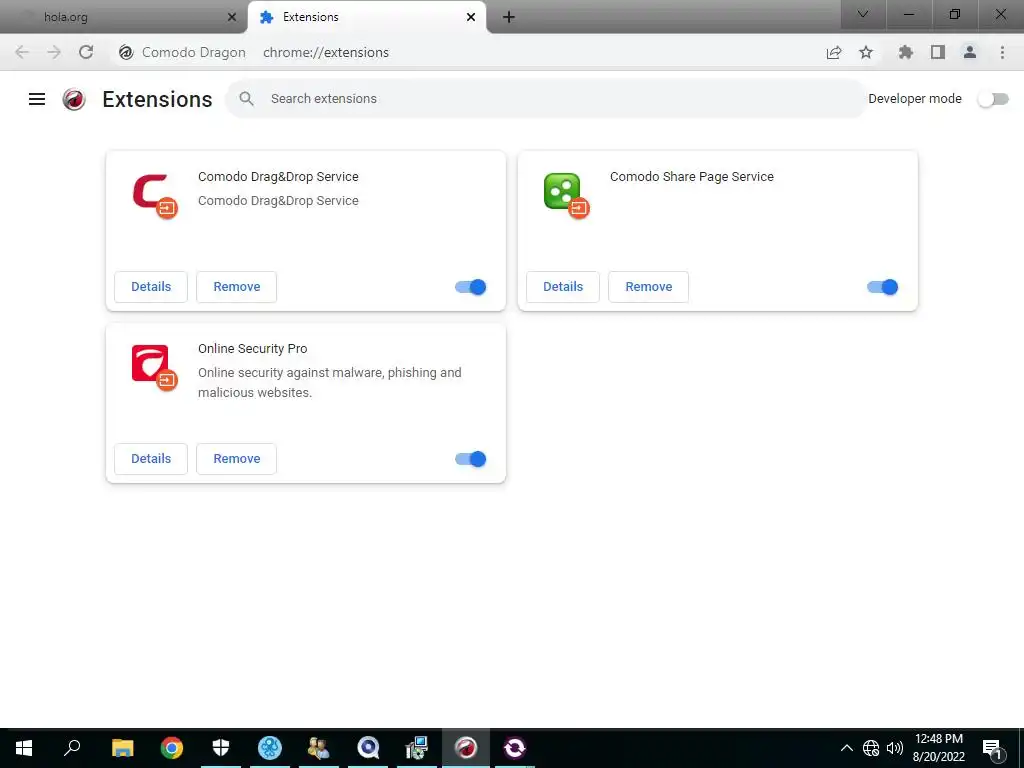Click the search magnifier icon in extensions bar
1024x768 pixels.
pos(246,99)
